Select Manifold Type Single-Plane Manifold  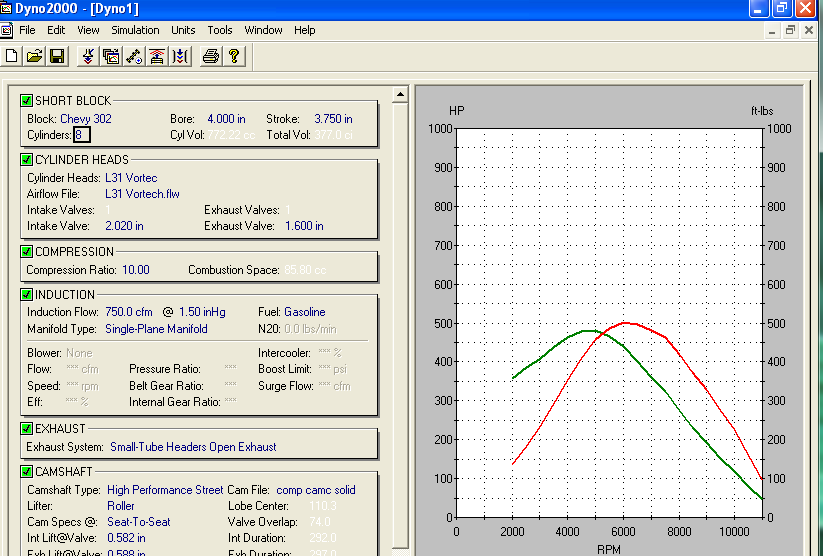(156, 329)
